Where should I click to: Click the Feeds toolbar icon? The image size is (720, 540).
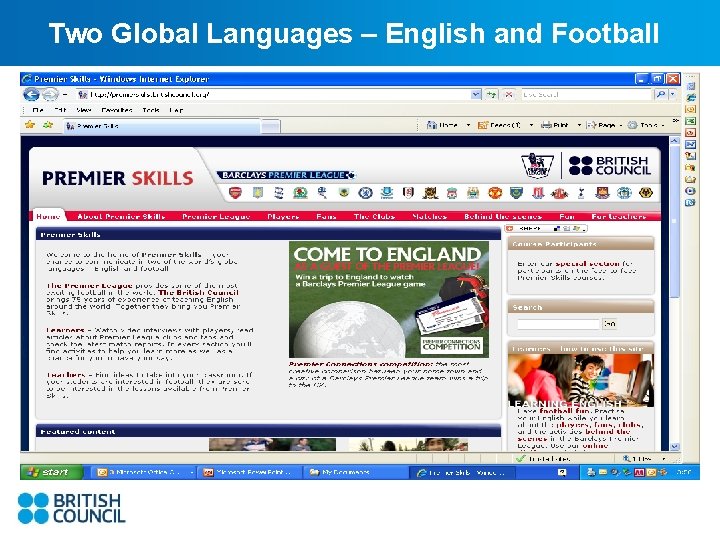[483, 125]
